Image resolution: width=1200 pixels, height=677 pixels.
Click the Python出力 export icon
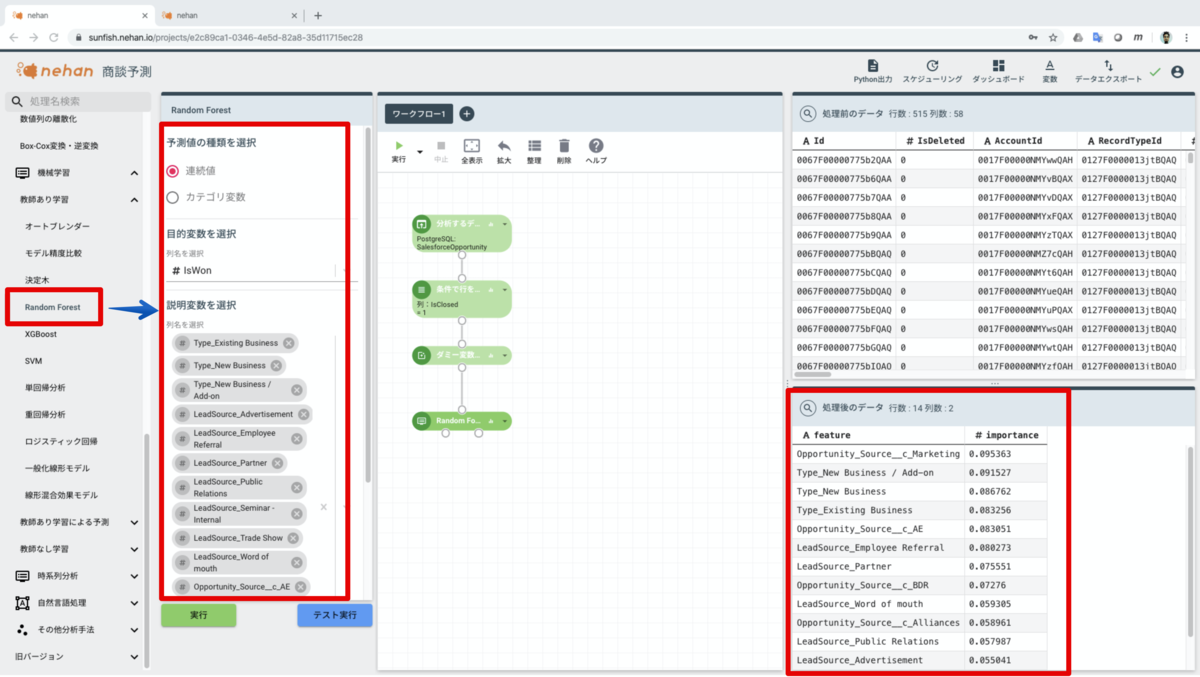[x=872, y=65]
